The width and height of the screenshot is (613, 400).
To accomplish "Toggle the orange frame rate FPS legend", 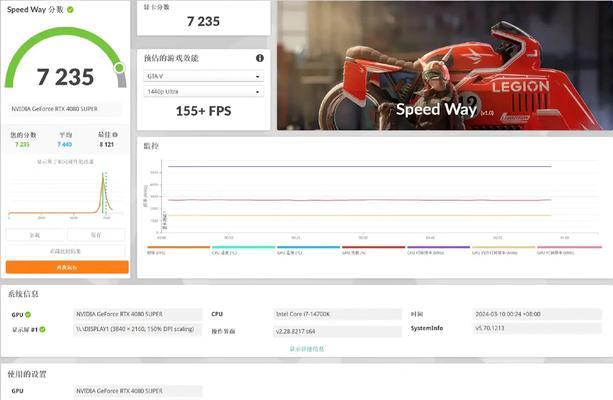I will (x=179, y=250).
